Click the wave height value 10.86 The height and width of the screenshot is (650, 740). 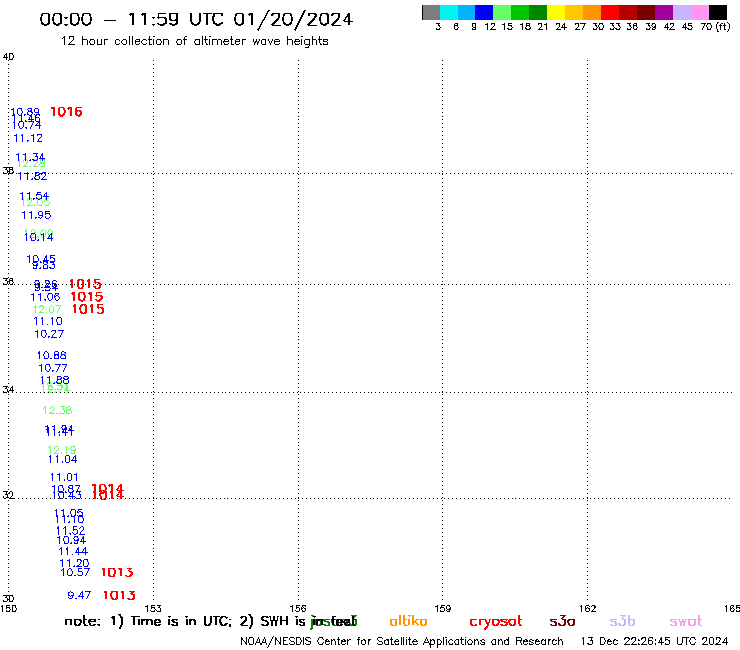[x=52, y=355]
